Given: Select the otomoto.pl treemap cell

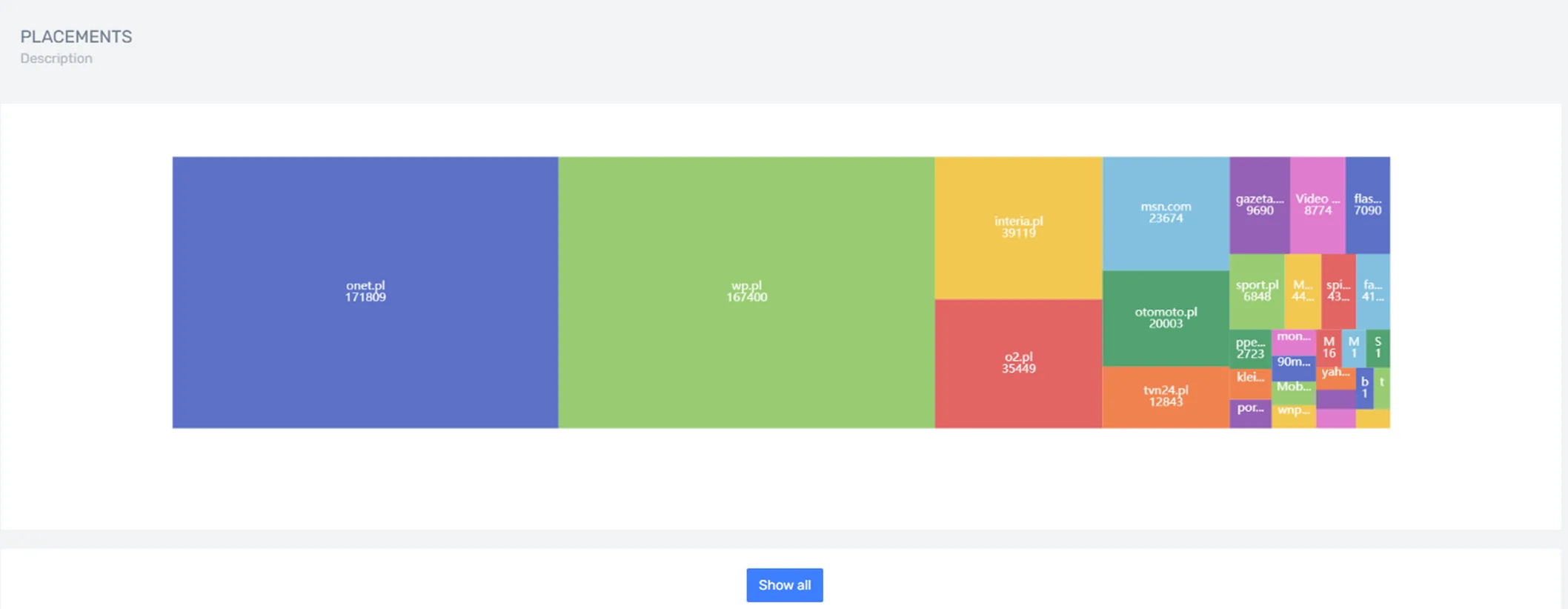Looking at the screenshot, I should pyautogui.click(x=1166, y=318).
